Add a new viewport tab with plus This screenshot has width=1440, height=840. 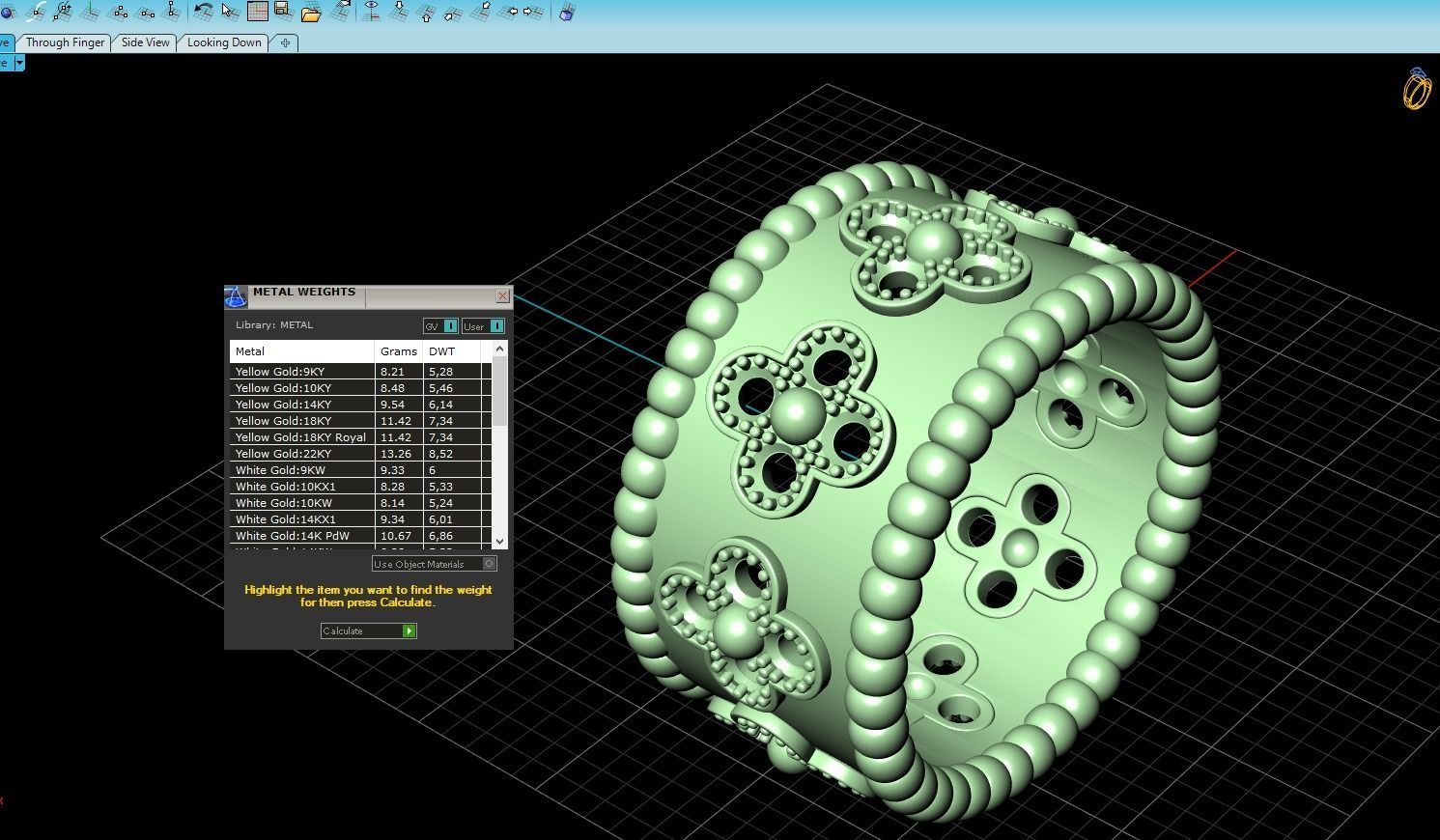click(285, 42)
